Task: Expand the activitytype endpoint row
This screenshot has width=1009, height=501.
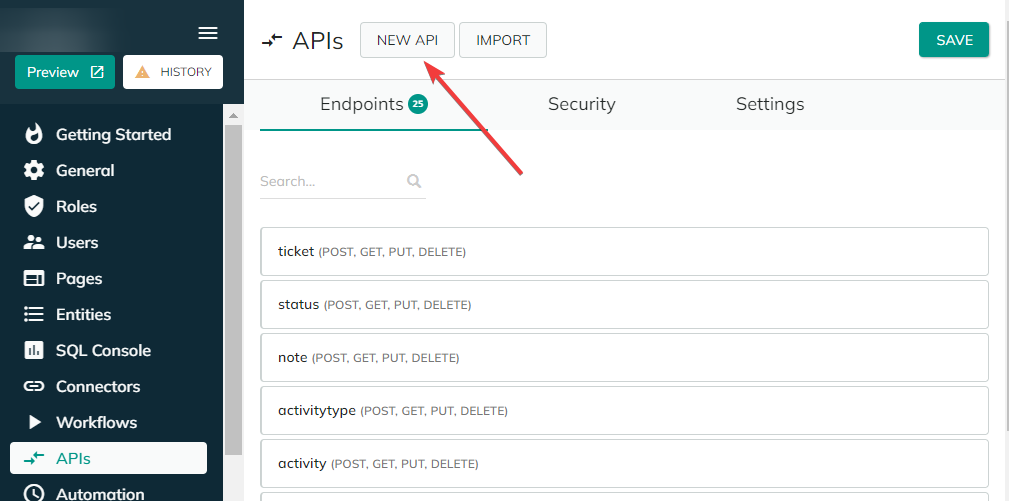Action: (624, 410)
